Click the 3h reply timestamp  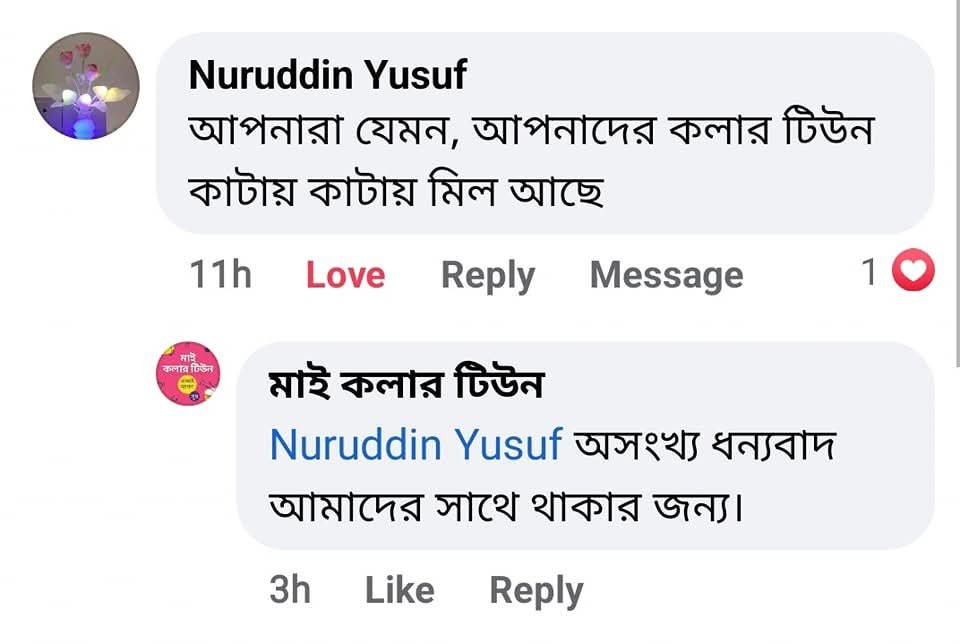click(290, 591)
